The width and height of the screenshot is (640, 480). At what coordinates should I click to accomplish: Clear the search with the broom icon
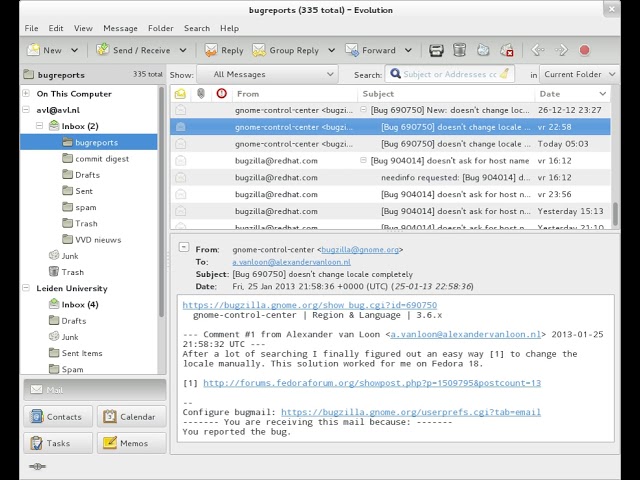(505, 74)
